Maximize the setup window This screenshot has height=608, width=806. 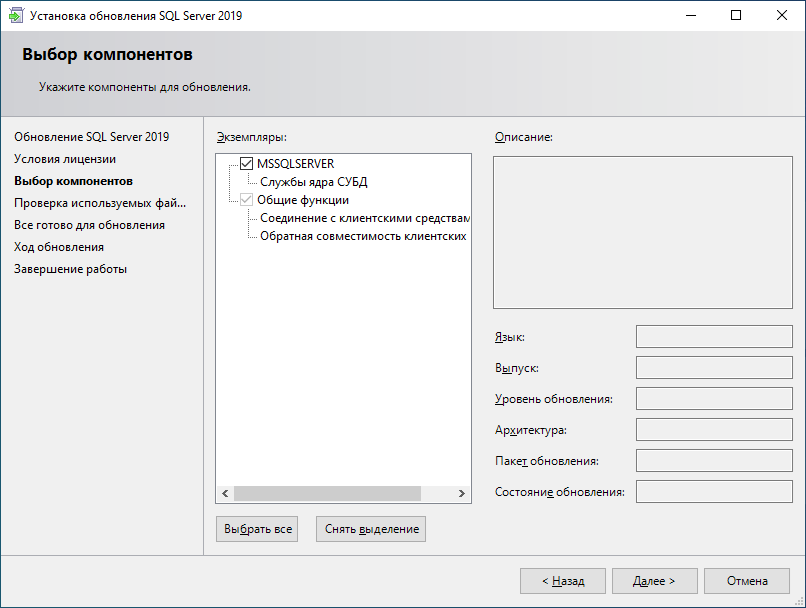[736, 15]
